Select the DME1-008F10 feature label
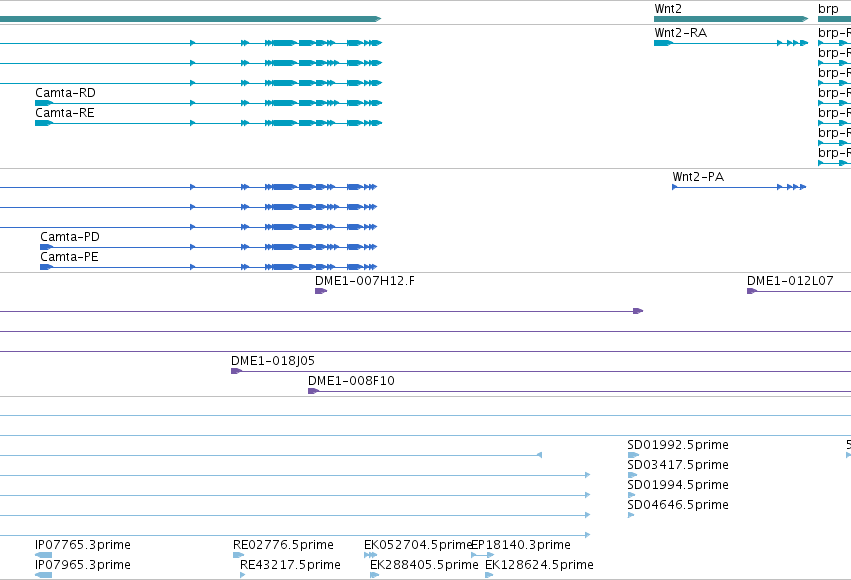The width and height of the screenshot is (851, 580). (351, 381)
